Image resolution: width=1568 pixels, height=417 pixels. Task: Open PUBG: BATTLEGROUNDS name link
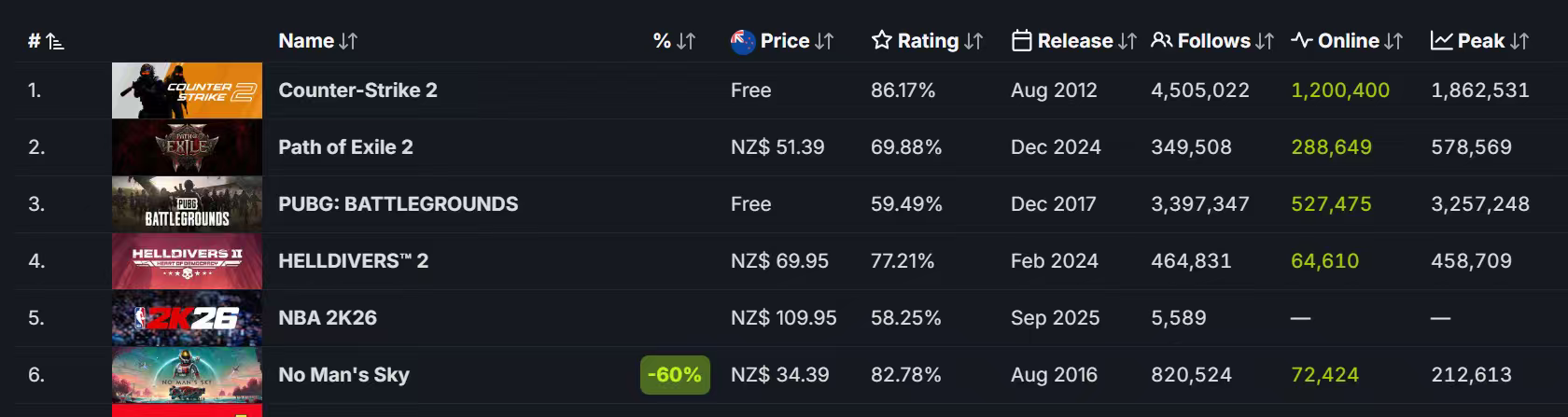[x=398, y=204]
